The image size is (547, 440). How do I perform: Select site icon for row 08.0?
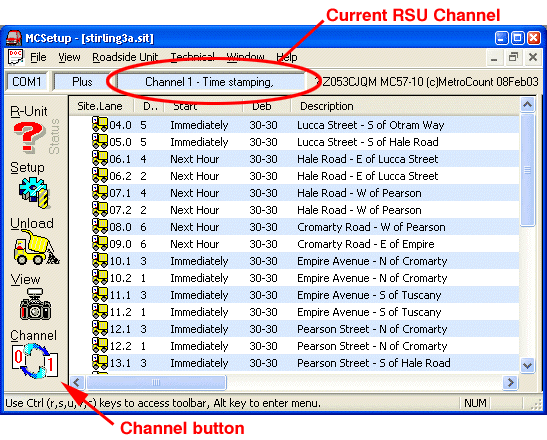(x=100, y=226)
